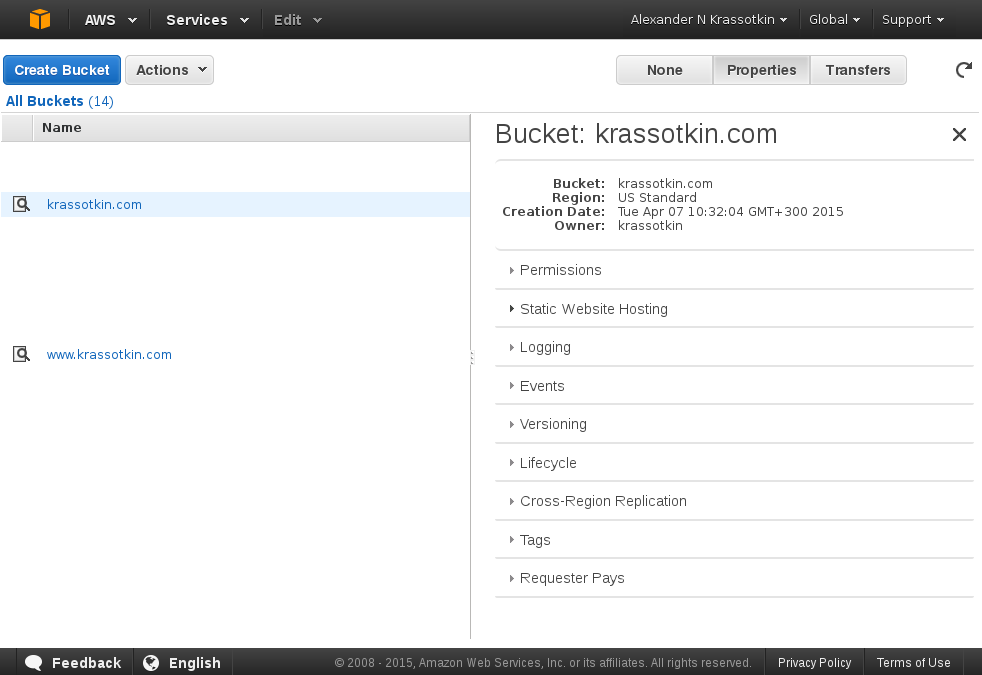Viewport: 982px width, 675px height.
Task: Click the Creation Date value text
Action: tap(730, 212)
